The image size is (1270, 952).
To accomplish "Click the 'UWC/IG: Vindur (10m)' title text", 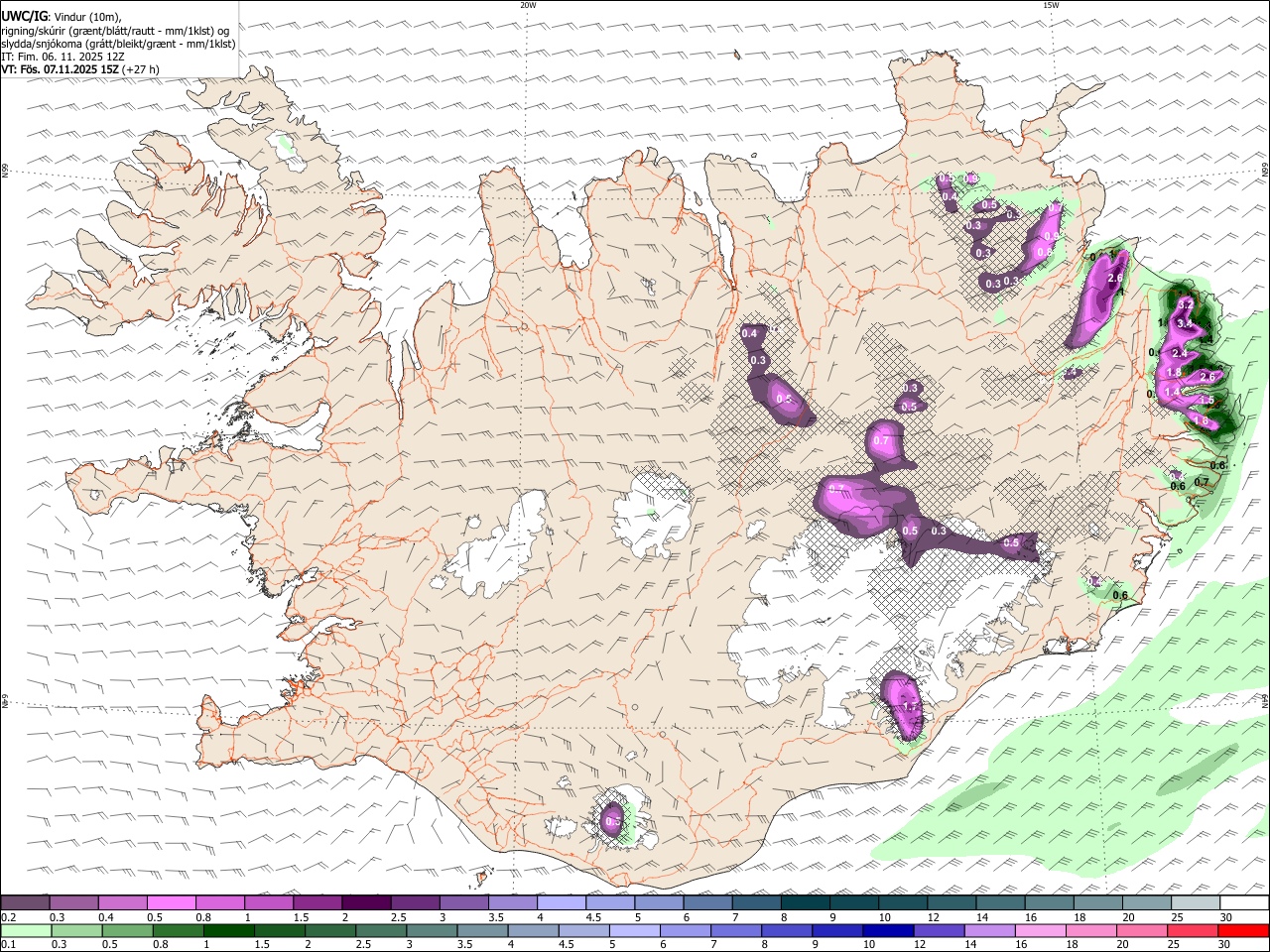I will pyautogui.click(x=63, y=16).
